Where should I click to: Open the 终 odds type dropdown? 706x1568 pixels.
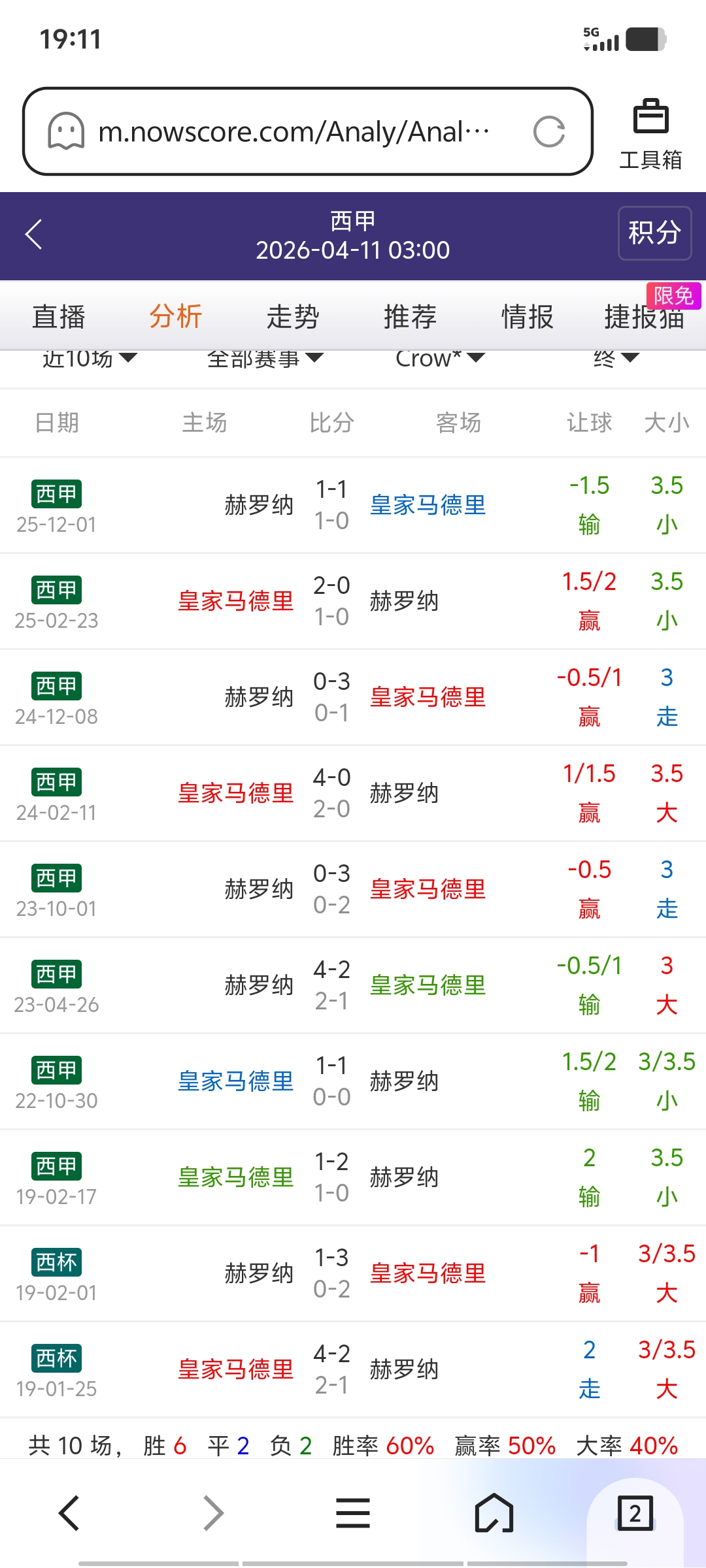click(x=615, y=358)
